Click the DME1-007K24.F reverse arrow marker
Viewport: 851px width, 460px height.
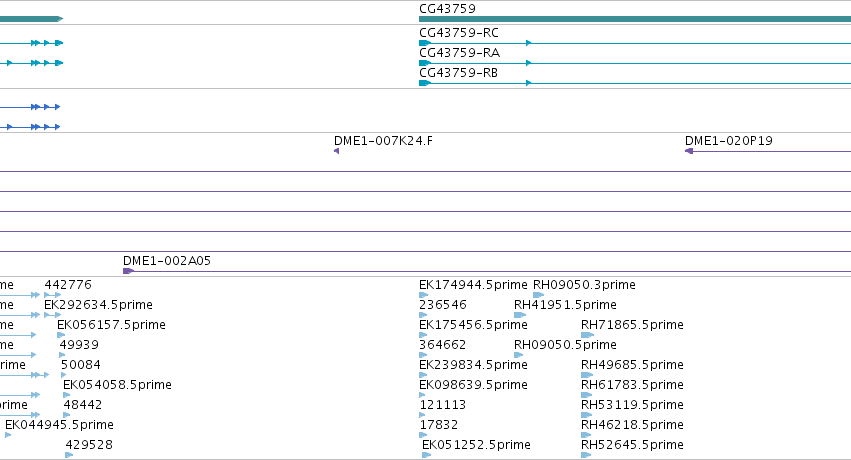pyautogui.click(x=336, y=151)
